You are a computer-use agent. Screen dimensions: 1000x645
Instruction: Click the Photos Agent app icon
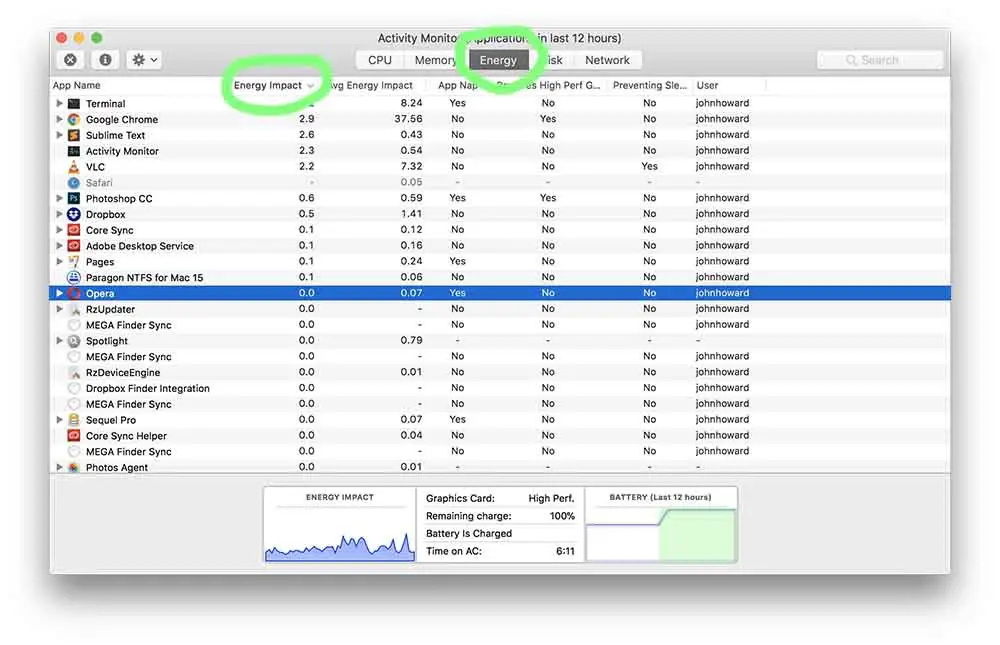click(x=74, y=468)
